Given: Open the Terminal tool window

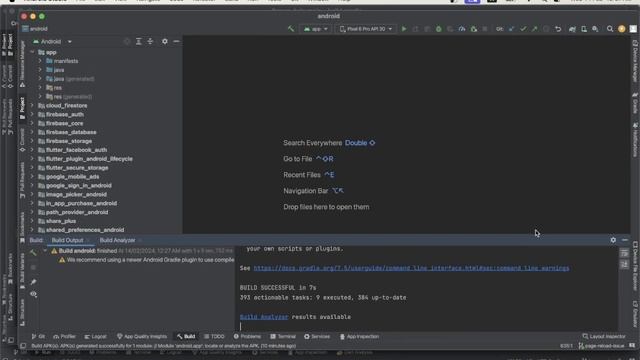Looking at the screenshot, I should coord(283,337).
